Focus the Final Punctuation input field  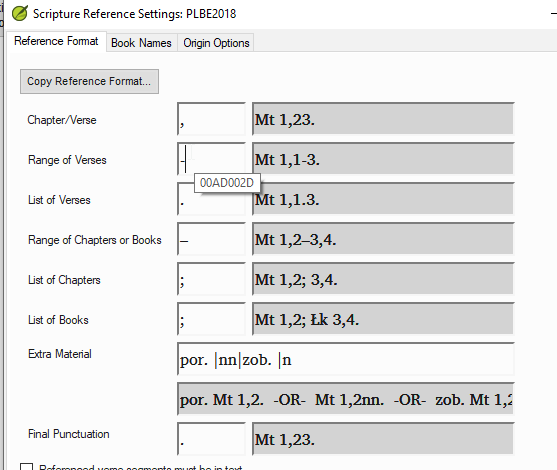point(211,439)
